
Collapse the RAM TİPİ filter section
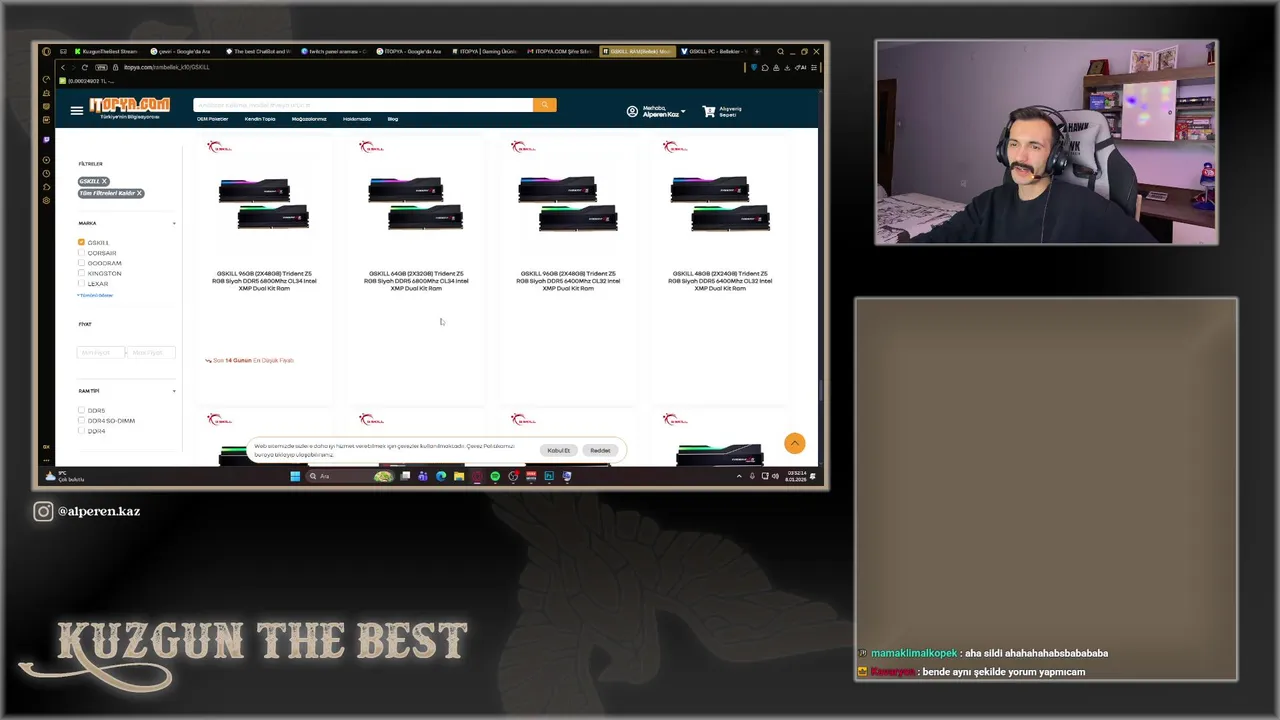(174, 391)
